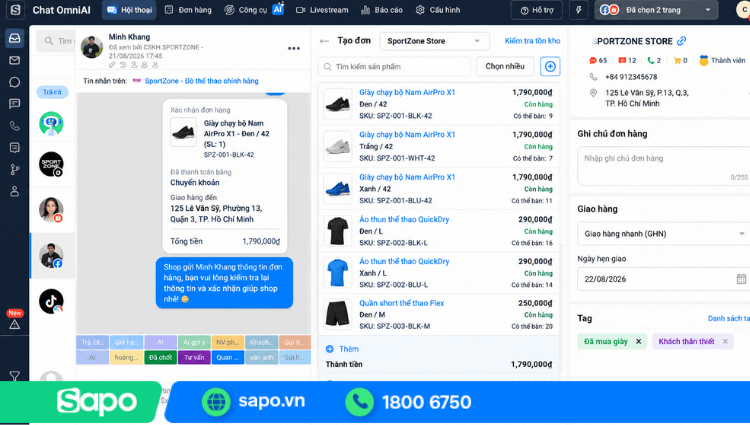Screen dimensions: 750x425
Task: Click the blue Quan... quick tag
Action: pos(228,357)
